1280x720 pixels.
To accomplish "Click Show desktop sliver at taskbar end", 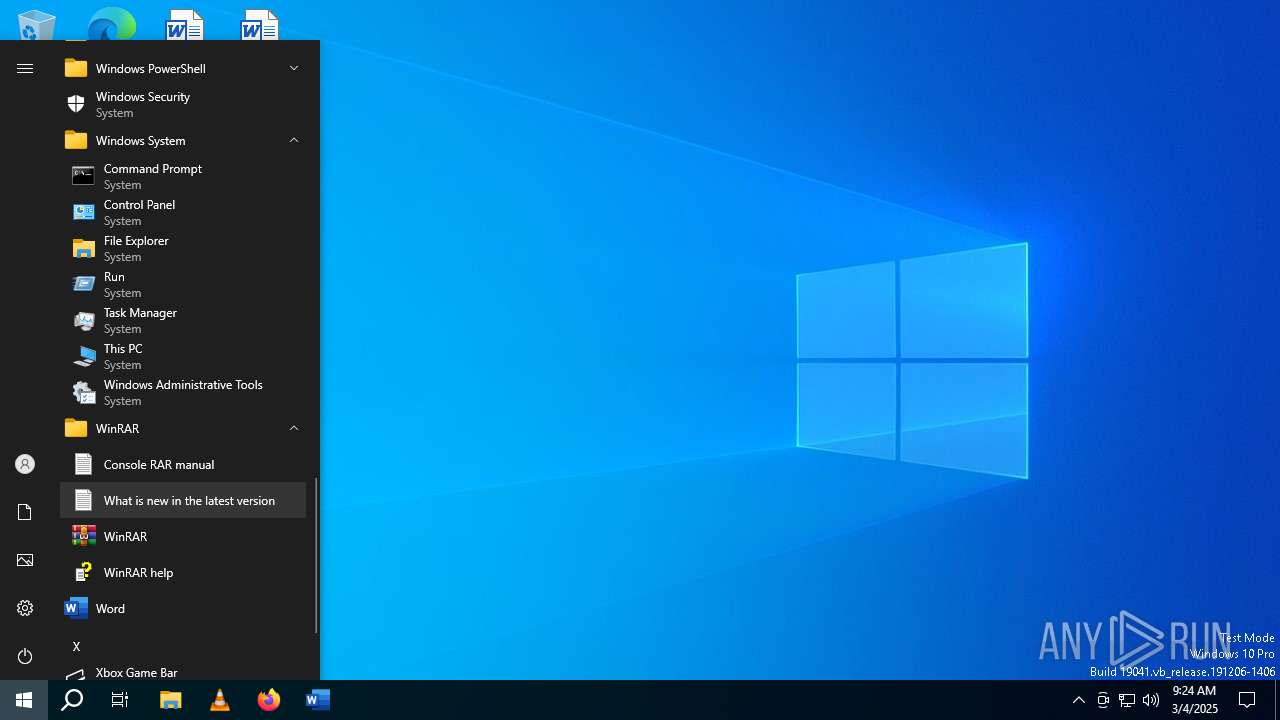I will 1277,700.
